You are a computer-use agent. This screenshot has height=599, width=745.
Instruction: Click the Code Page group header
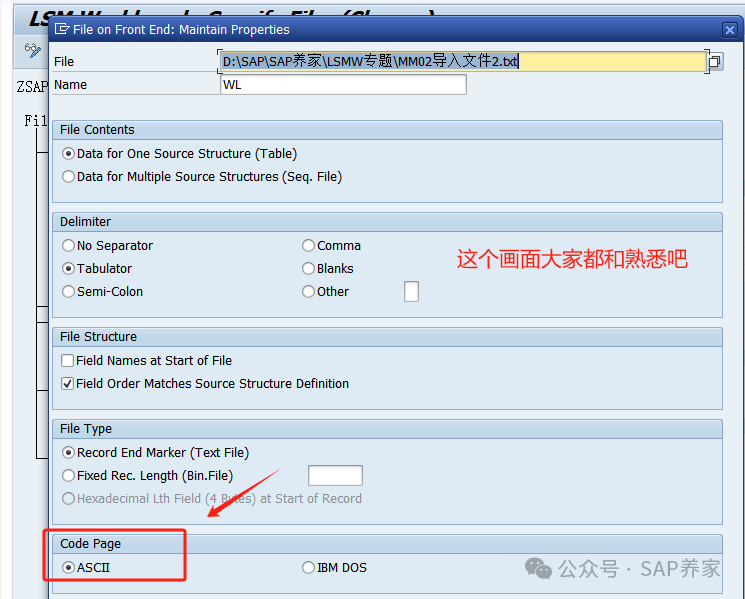point(387,544)
